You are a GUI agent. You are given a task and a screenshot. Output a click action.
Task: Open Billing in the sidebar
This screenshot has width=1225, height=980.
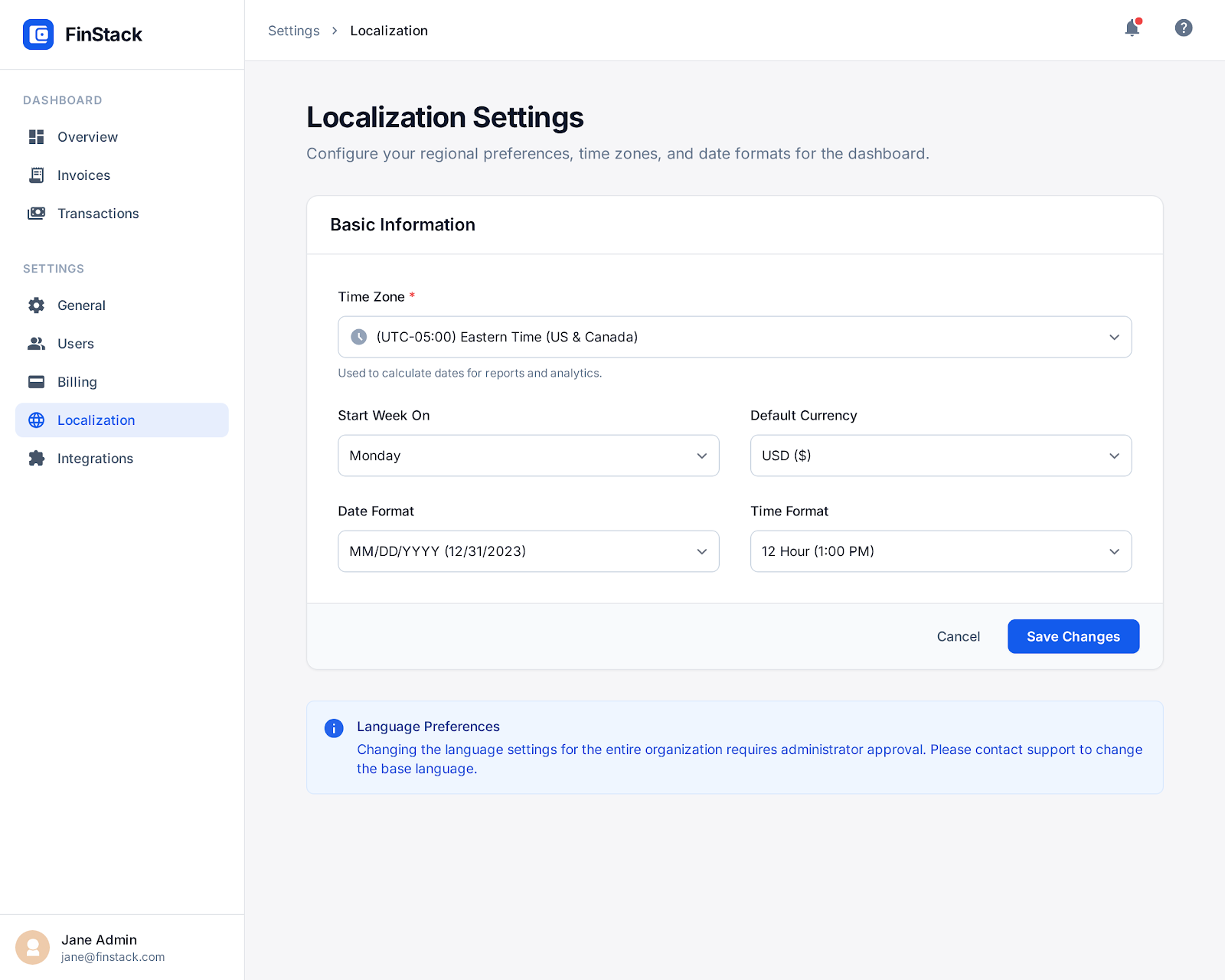(77, 382)
